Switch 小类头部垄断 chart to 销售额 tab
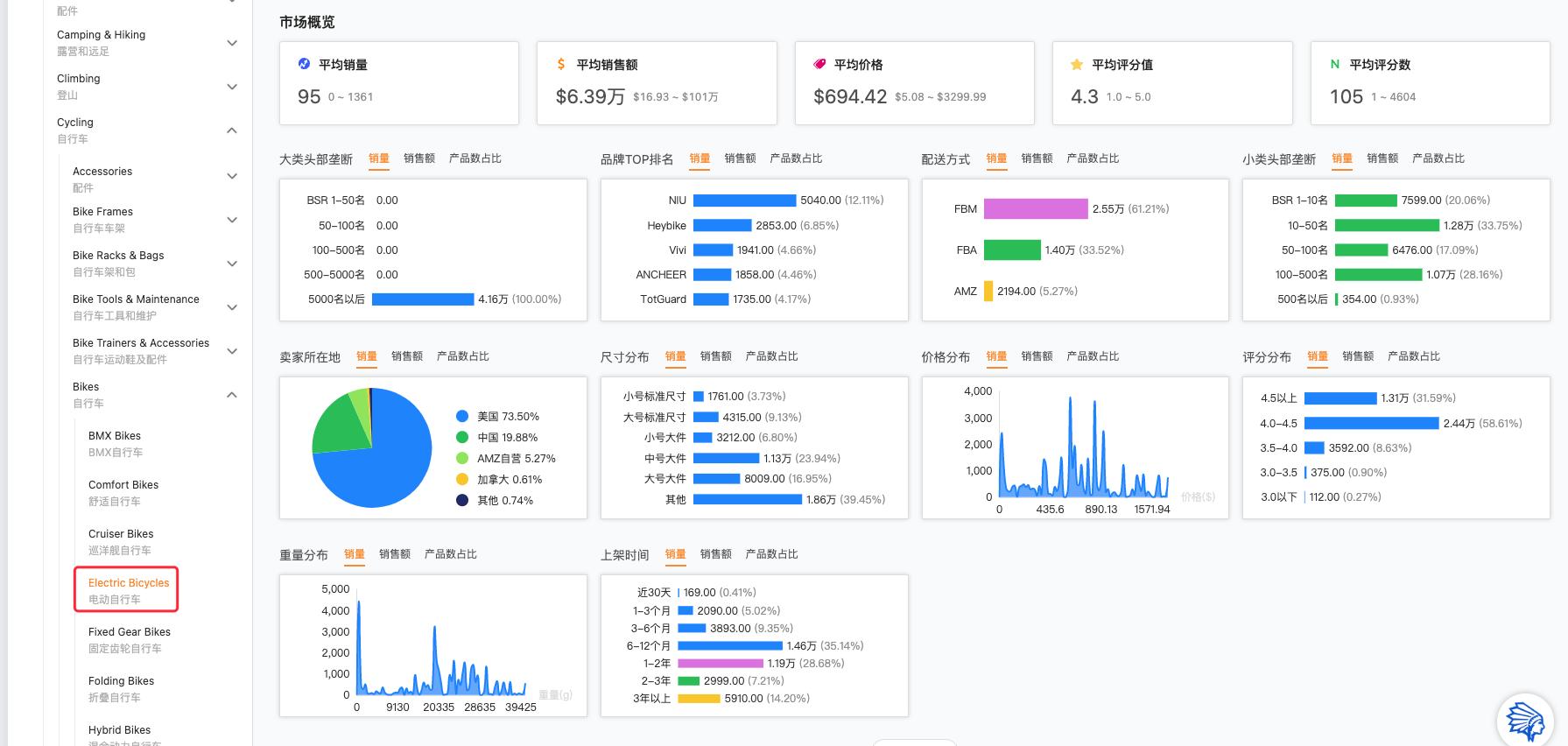Screen dimensions: 1568x746 pos(1382,158)
